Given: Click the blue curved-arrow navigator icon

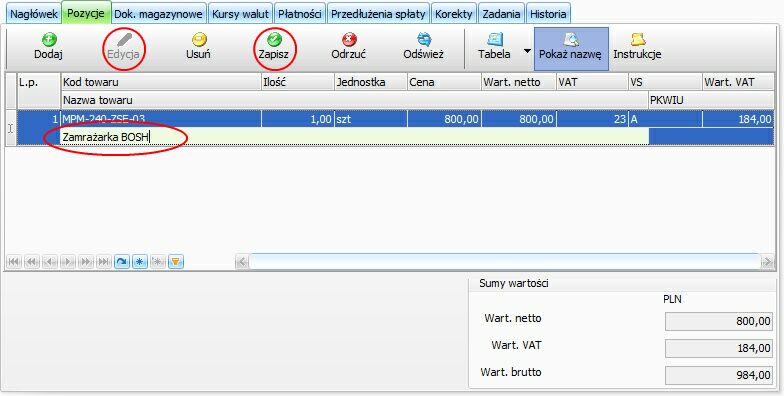Looking at the screenshot, I should tap(122, 262).
